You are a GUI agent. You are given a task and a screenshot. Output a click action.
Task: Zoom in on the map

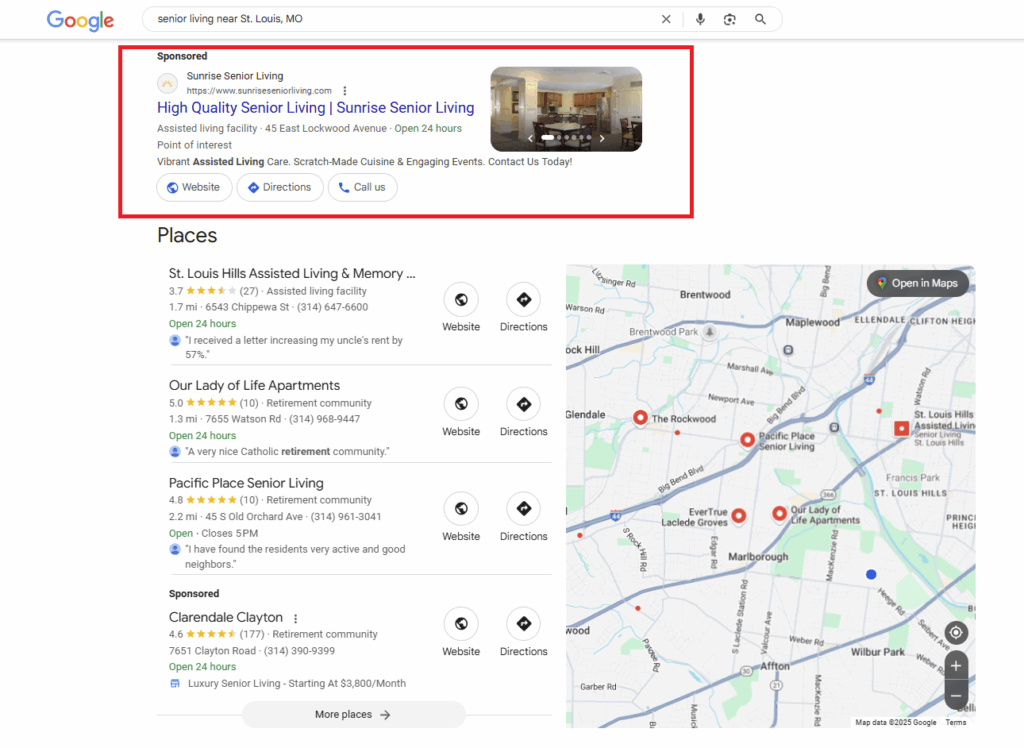[956, 666]
